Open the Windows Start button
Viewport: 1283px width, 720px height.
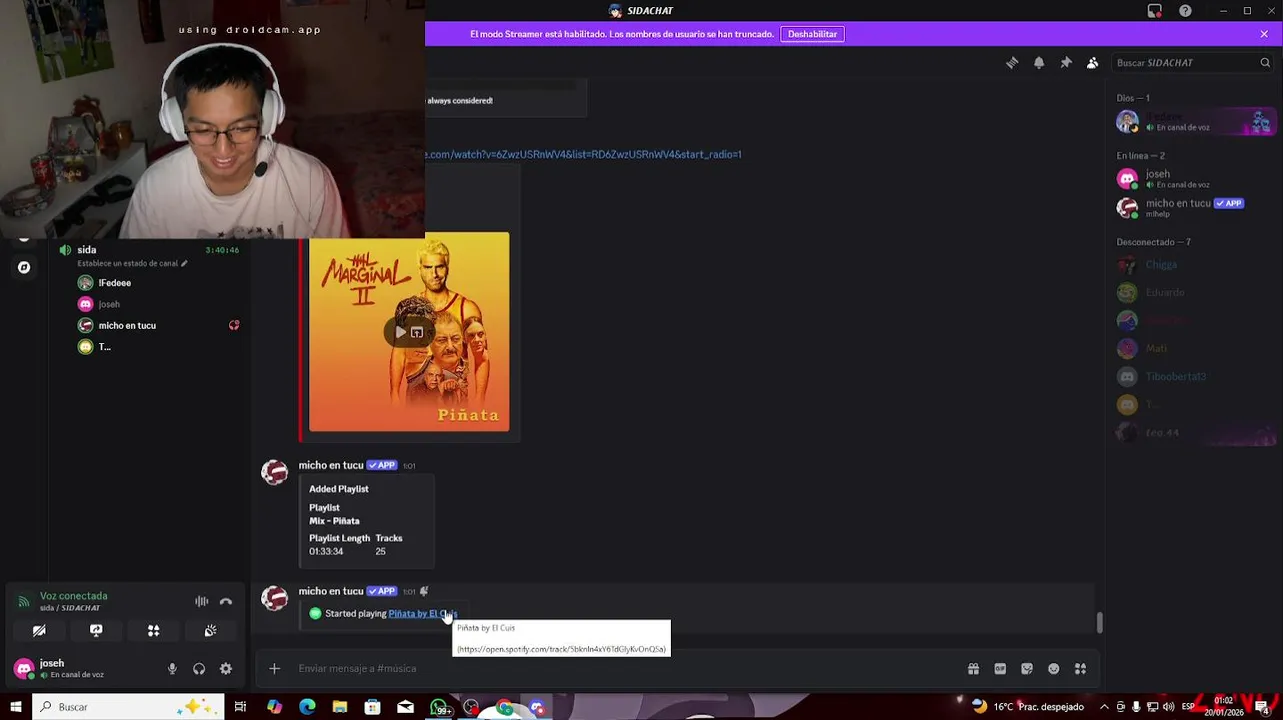tap(16, 707)
